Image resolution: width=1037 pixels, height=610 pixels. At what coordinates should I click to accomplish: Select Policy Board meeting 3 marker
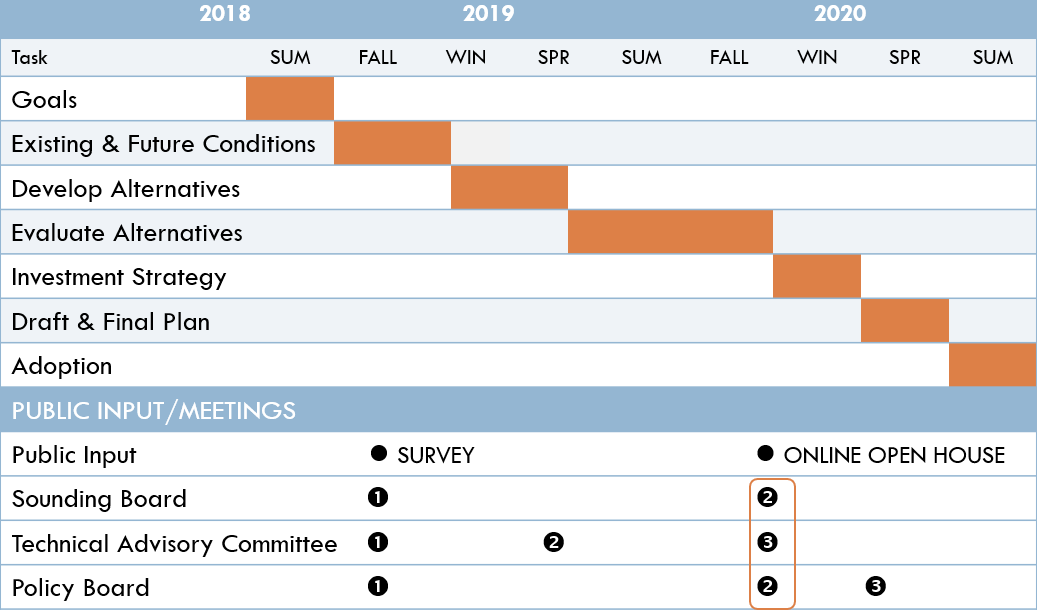coord(876,586)
